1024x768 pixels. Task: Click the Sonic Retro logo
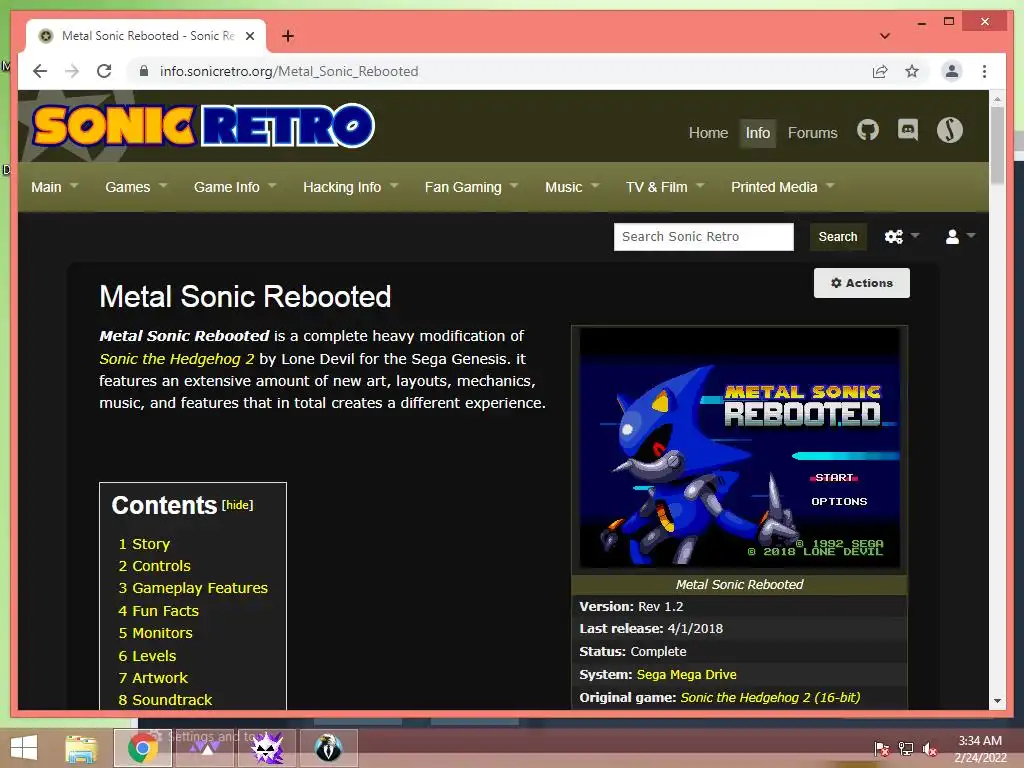[203, 126]
